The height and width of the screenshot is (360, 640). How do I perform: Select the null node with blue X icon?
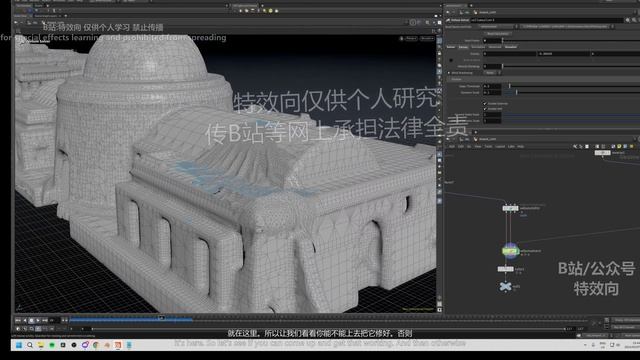505,287
